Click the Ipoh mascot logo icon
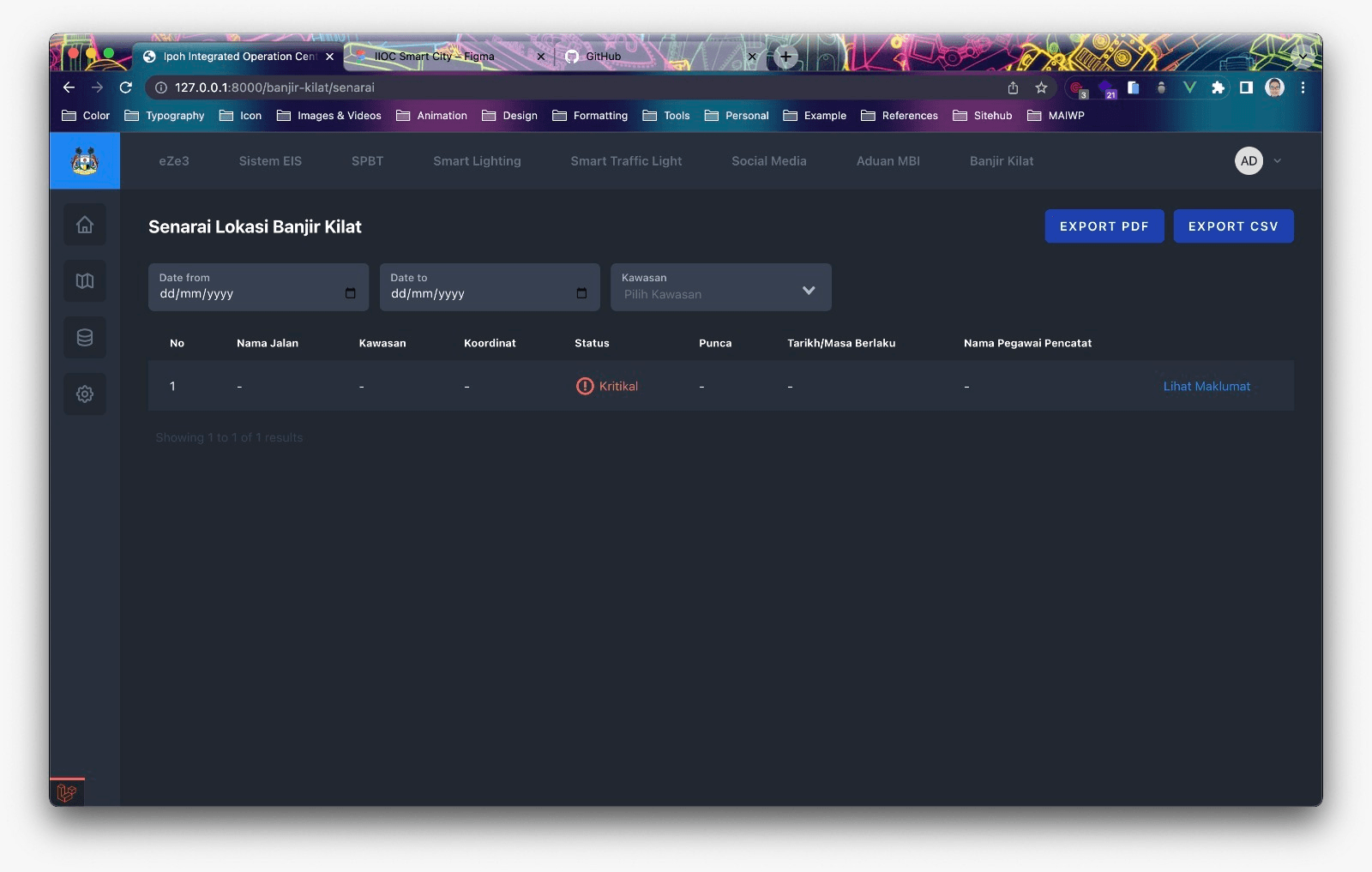Viewport: 1372px width, 872px height. pyautogui.click(x=84, y=161)
